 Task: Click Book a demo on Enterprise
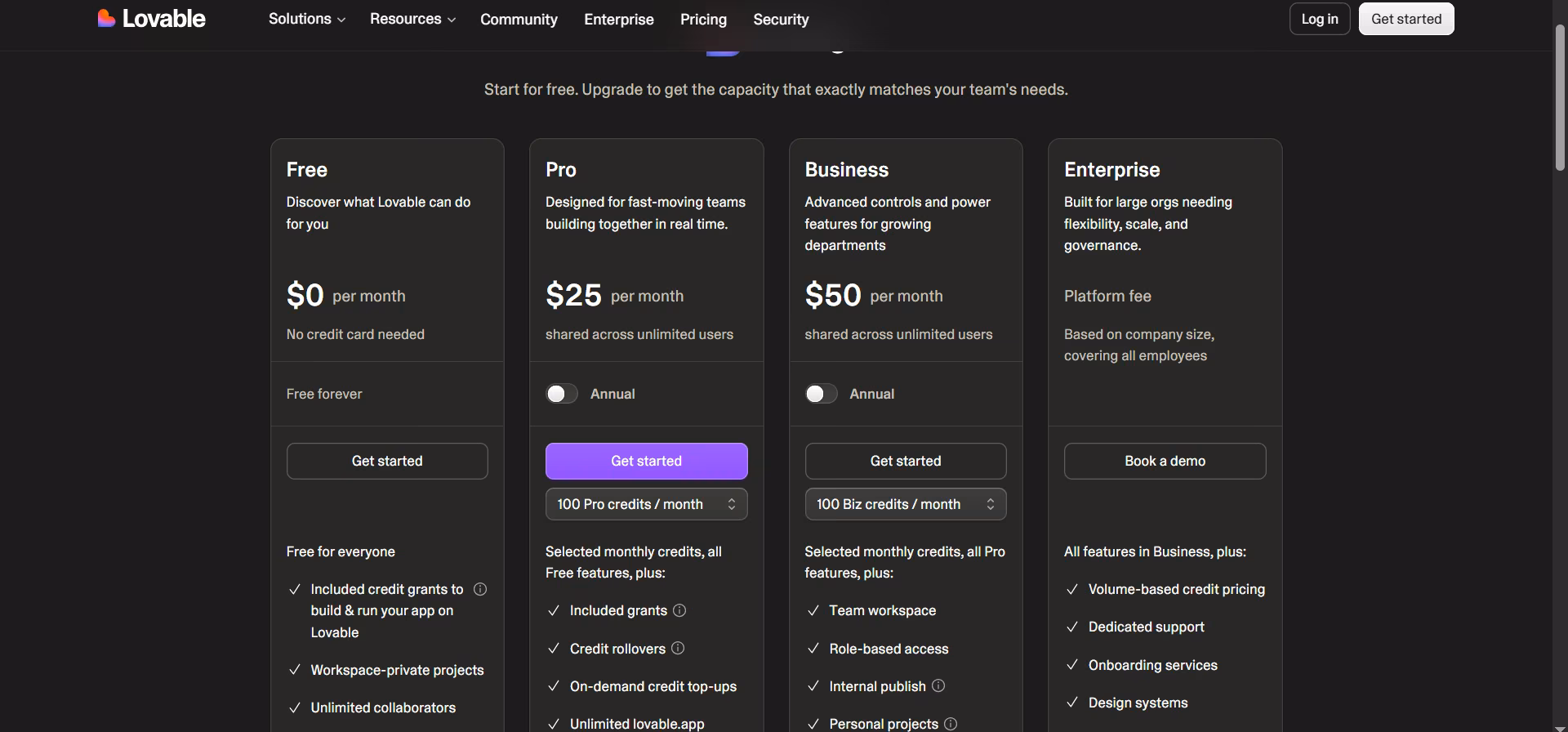pyautogui.click(x=1165, y=461)
